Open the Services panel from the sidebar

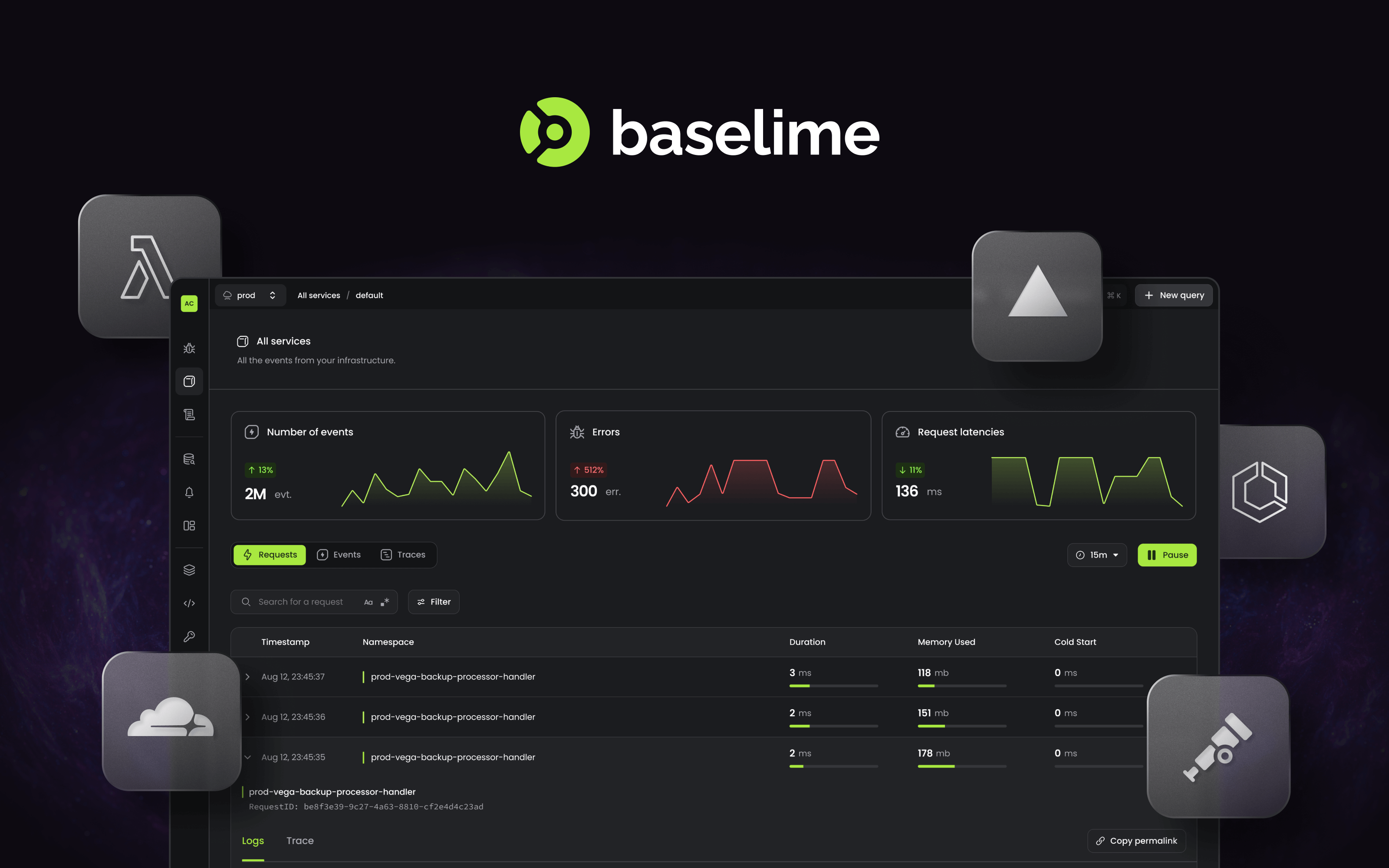click(189, 381)
